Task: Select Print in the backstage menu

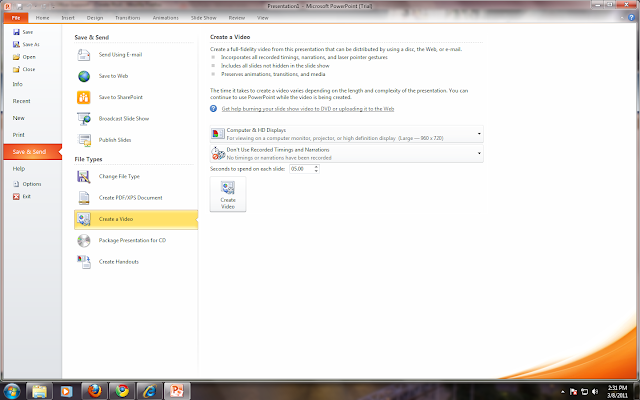Action: (x=18, y=135)
